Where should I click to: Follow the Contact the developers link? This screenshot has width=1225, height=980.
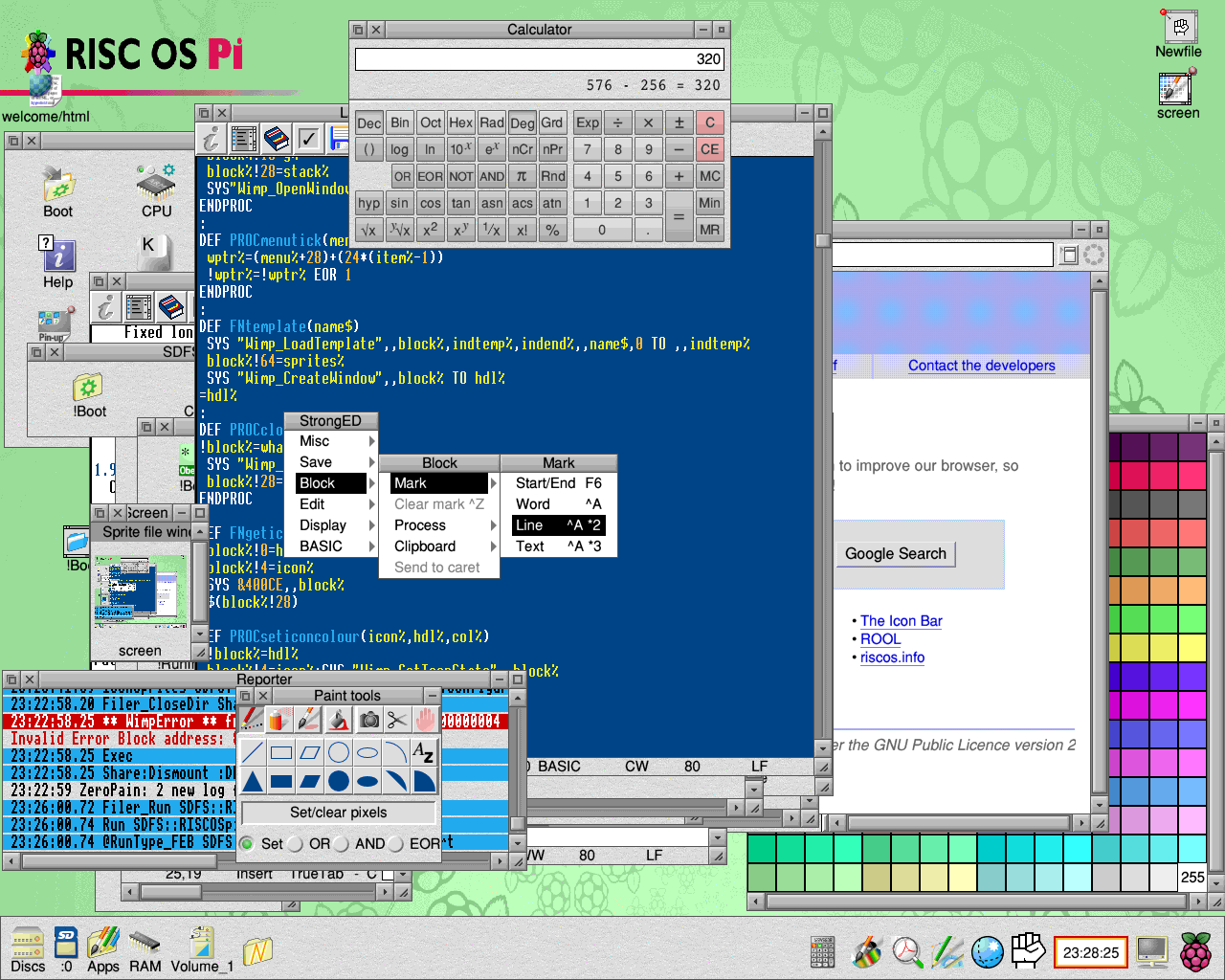pyautogui.click(x=981, y=366)
